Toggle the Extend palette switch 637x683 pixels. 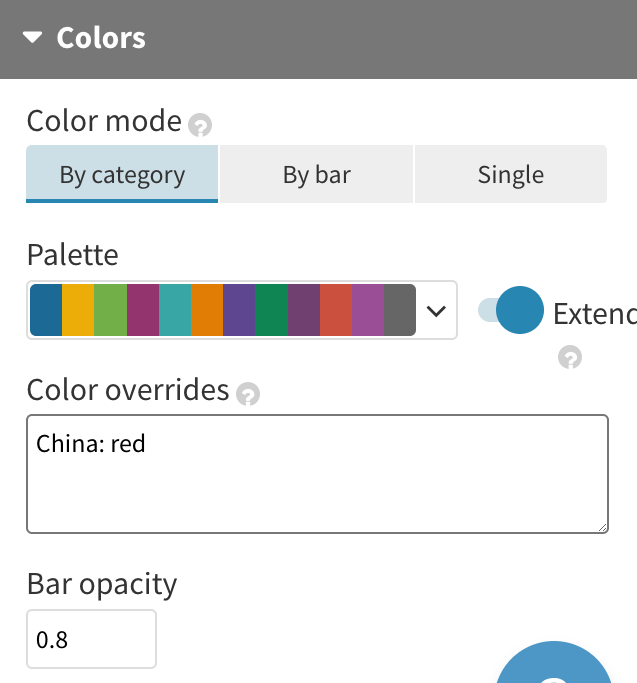pos(511,310)
